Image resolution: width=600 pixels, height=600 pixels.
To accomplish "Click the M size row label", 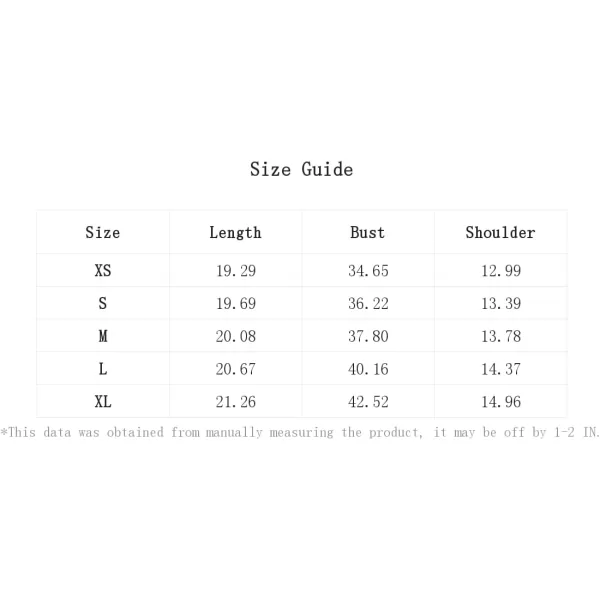I will [102, 337].
